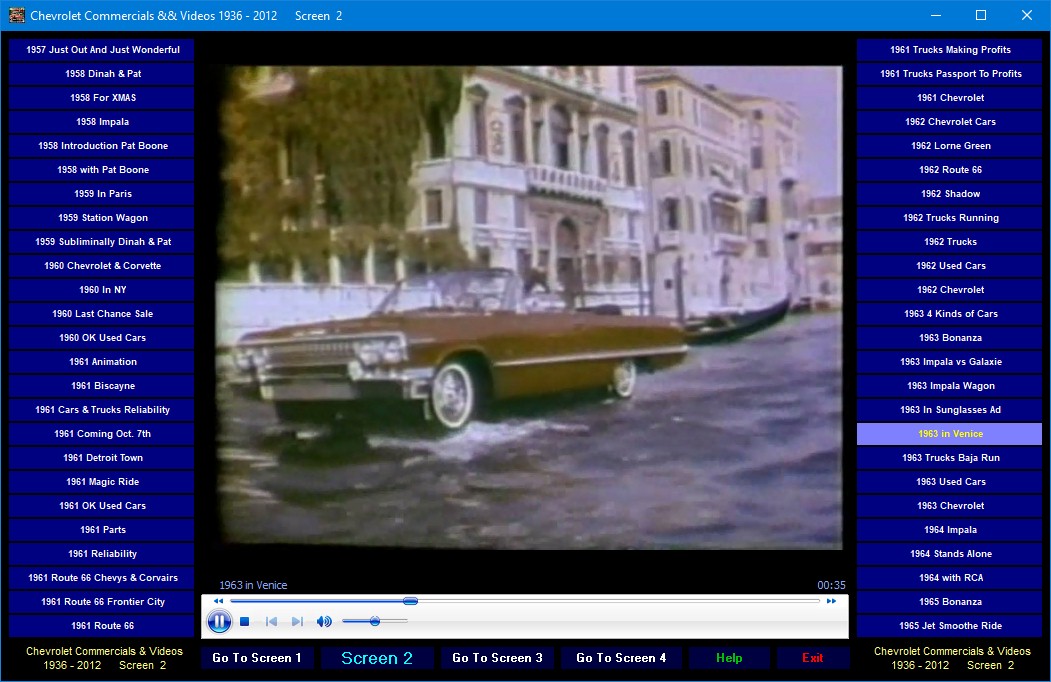Select the Screen 2 tab
1051x682 pixels.
(x=377, y=658)
